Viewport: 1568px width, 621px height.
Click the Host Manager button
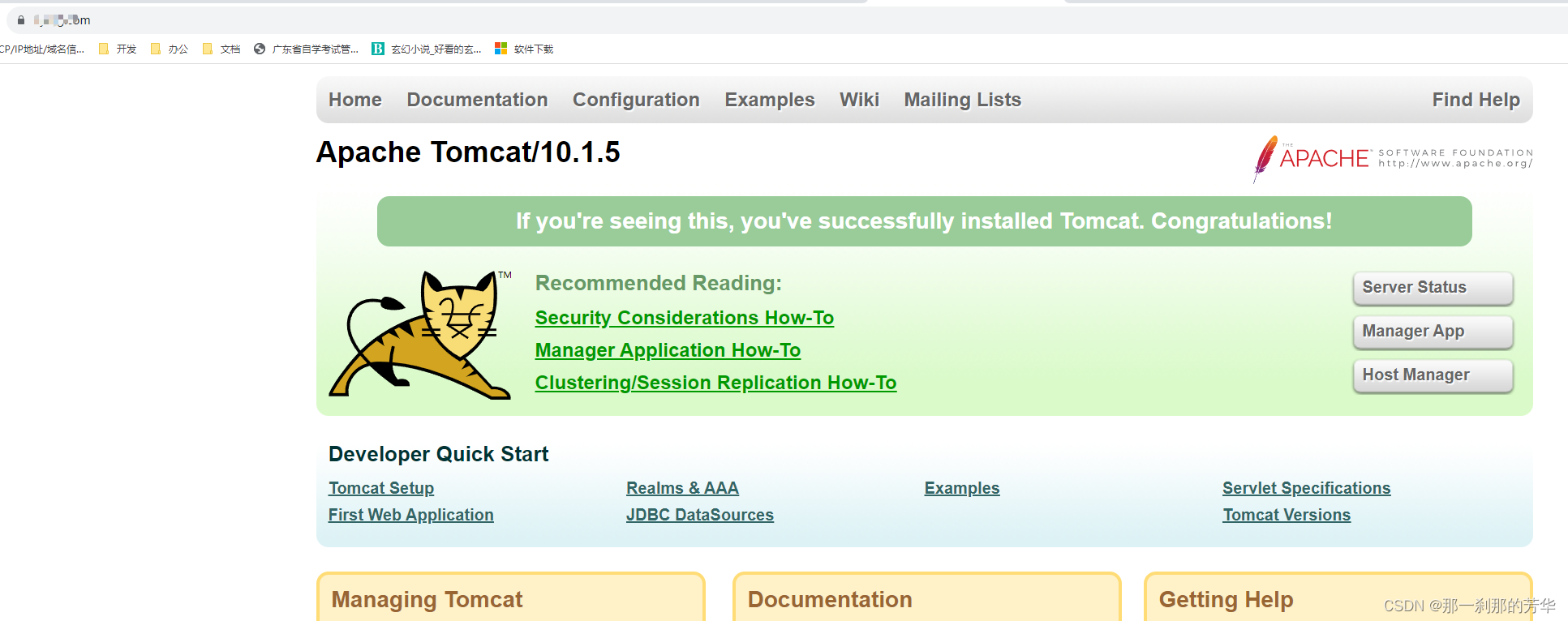click(x=1433, y=375)
